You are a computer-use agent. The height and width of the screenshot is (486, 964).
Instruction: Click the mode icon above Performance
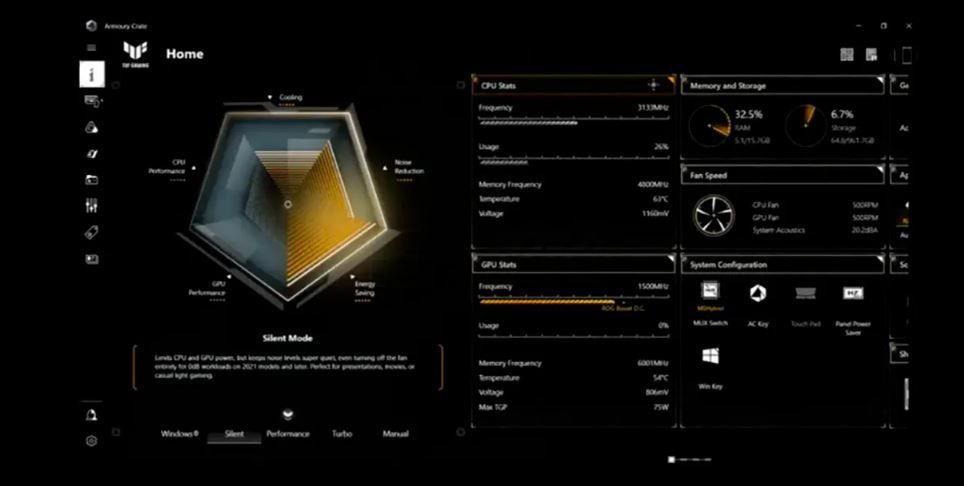(x=287, y=415)
